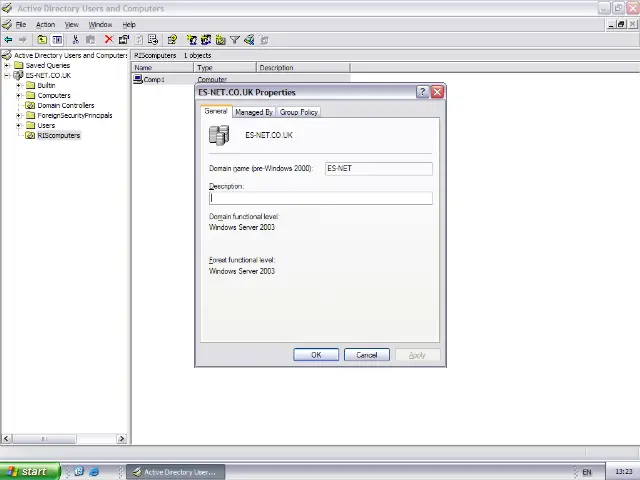Image resolution: width=640 pixels, height=480 pixels.
Task: Click the Create new user icon
Action: (x=191, y=40)
